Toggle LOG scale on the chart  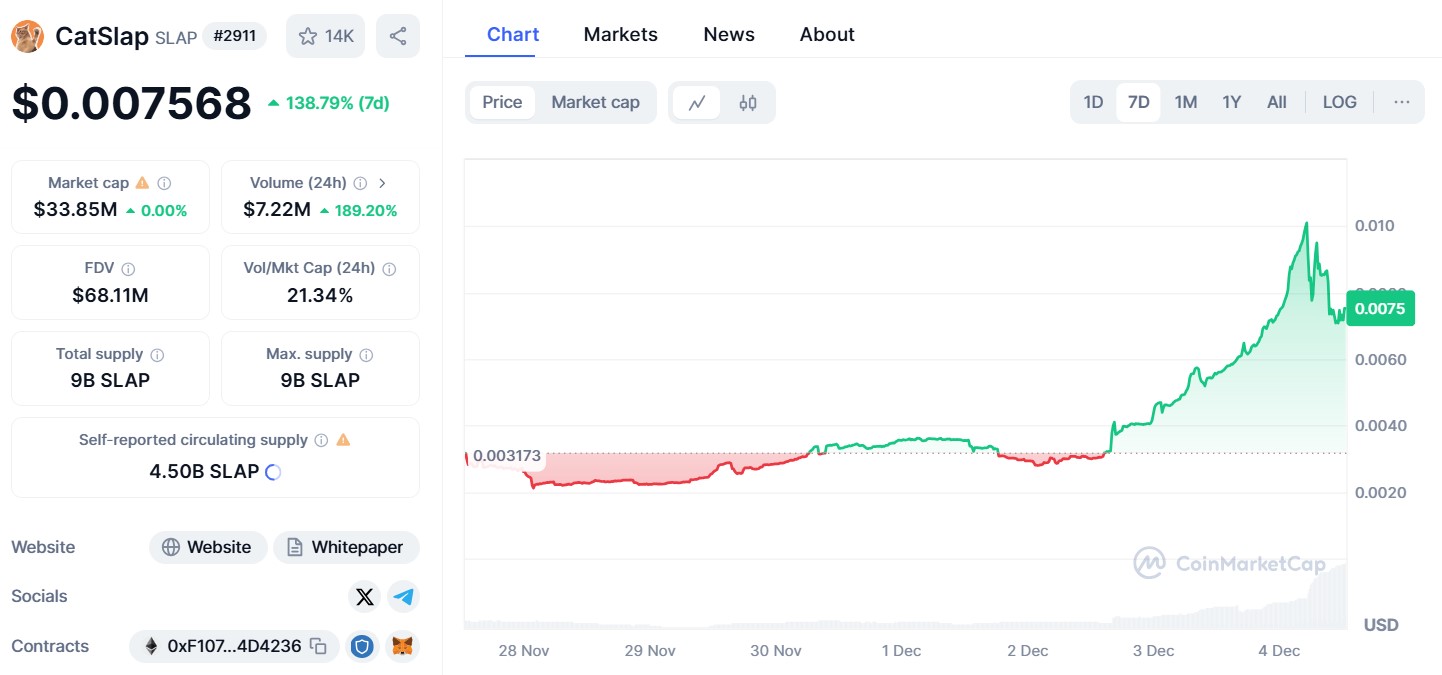(1339, 102)
